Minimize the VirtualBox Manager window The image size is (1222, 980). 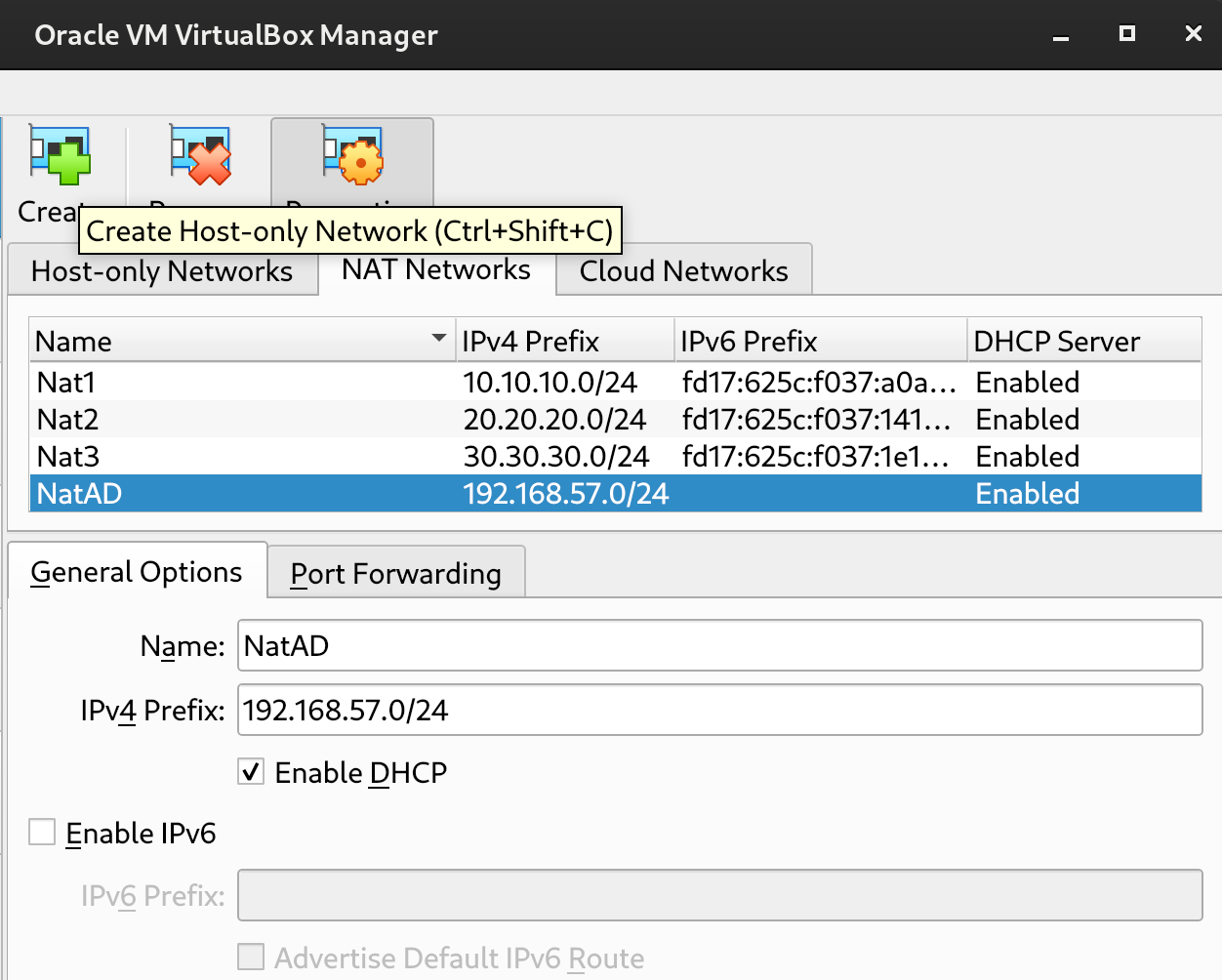(x=1061, y=35)
